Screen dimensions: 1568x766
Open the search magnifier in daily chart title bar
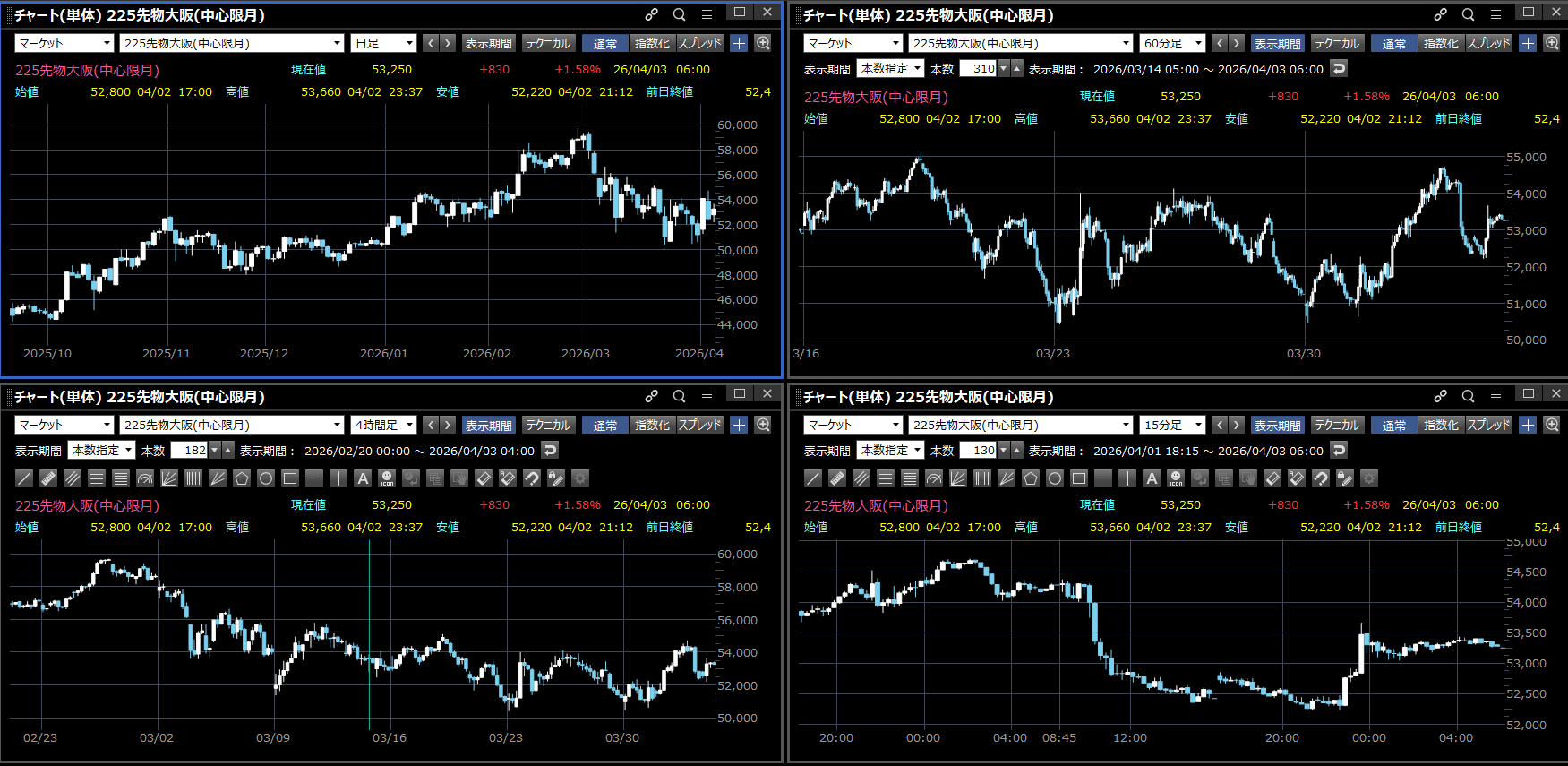click(x=680, y=14)
